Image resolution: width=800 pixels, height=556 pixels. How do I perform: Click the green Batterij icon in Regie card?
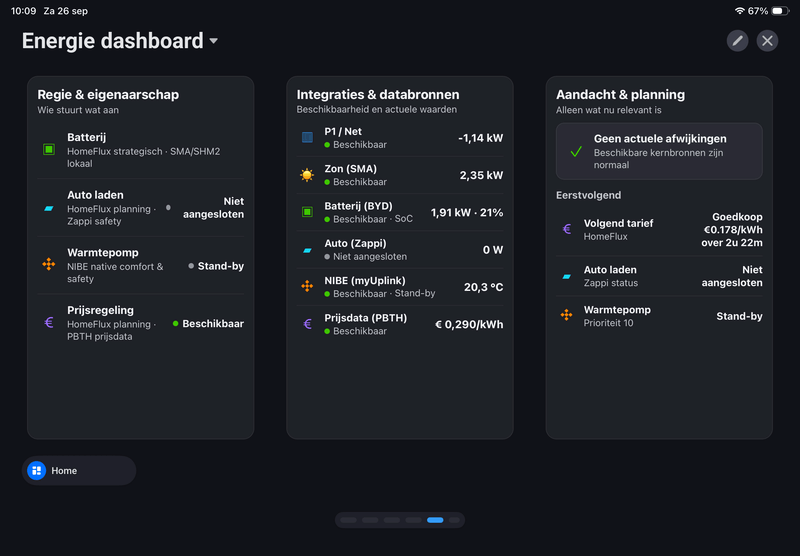pos(49,149)
